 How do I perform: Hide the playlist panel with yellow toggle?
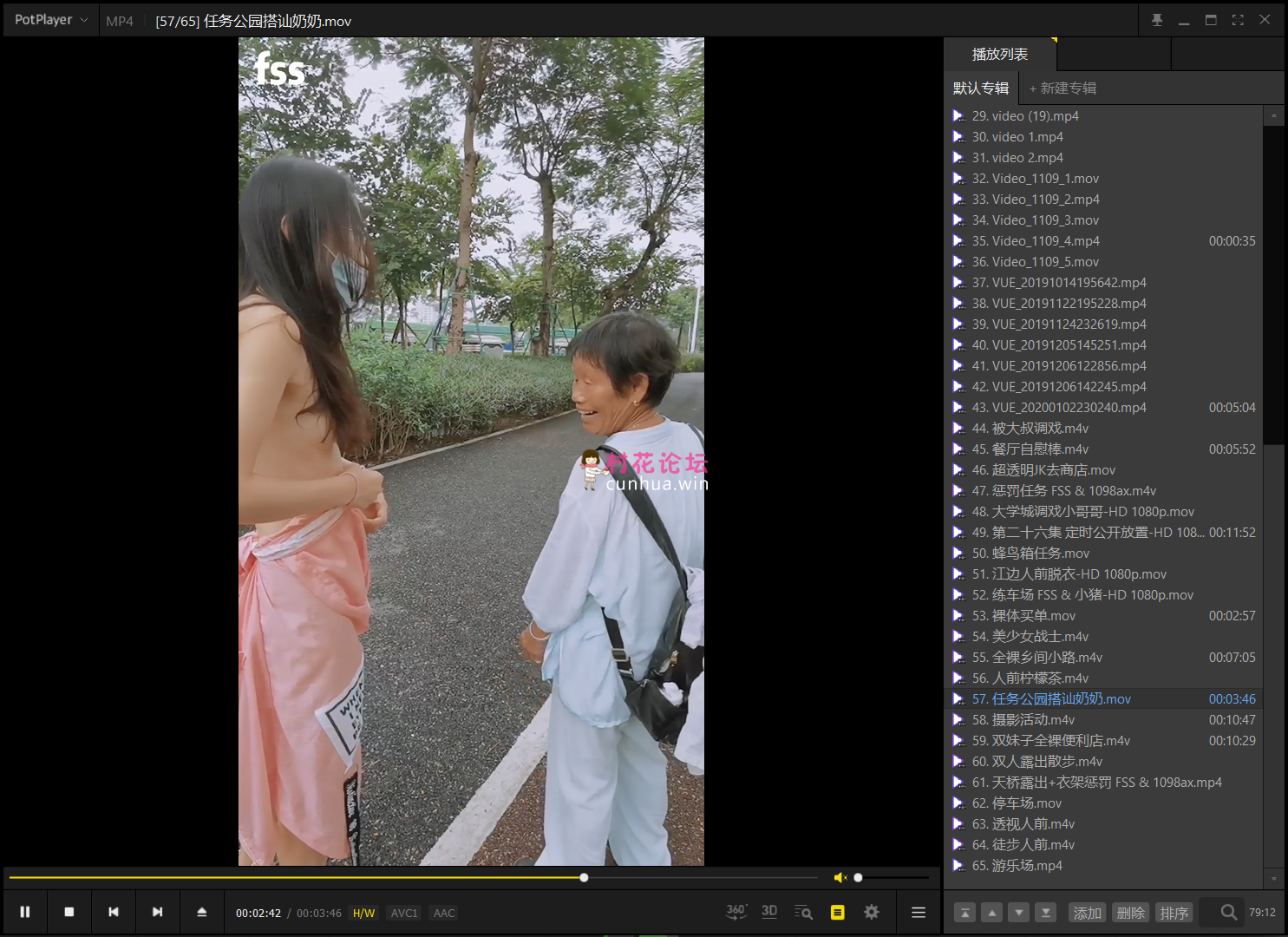tap(837, 912)
